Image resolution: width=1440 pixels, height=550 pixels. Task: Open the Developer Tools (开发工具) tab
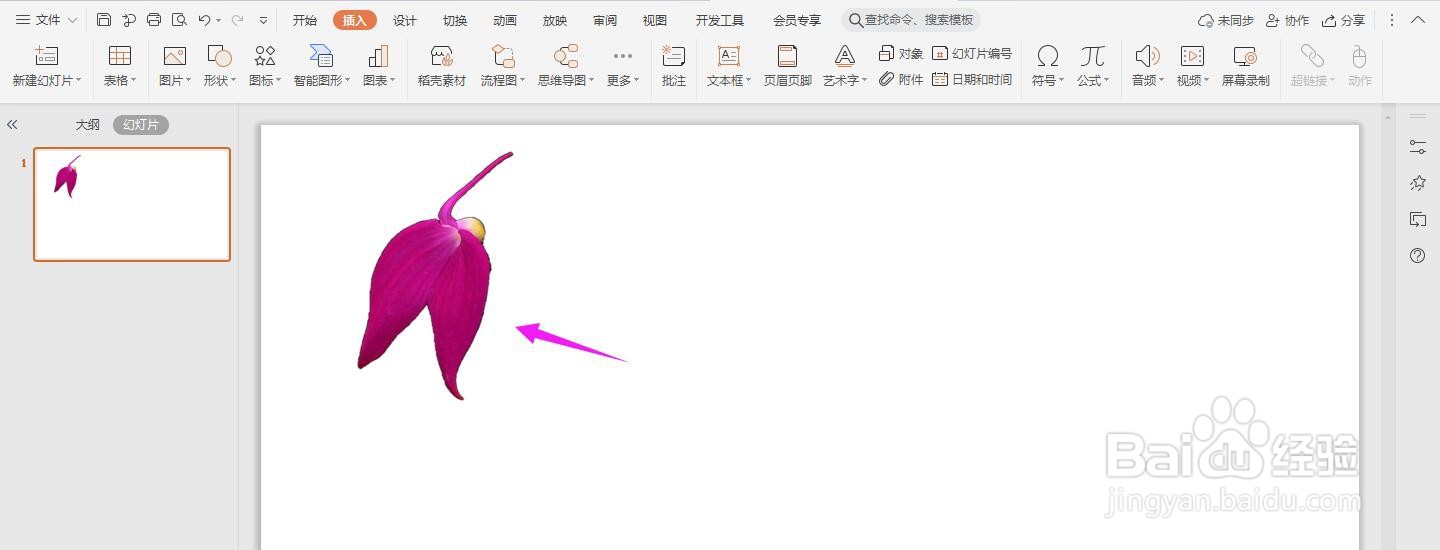click(720, 20)
